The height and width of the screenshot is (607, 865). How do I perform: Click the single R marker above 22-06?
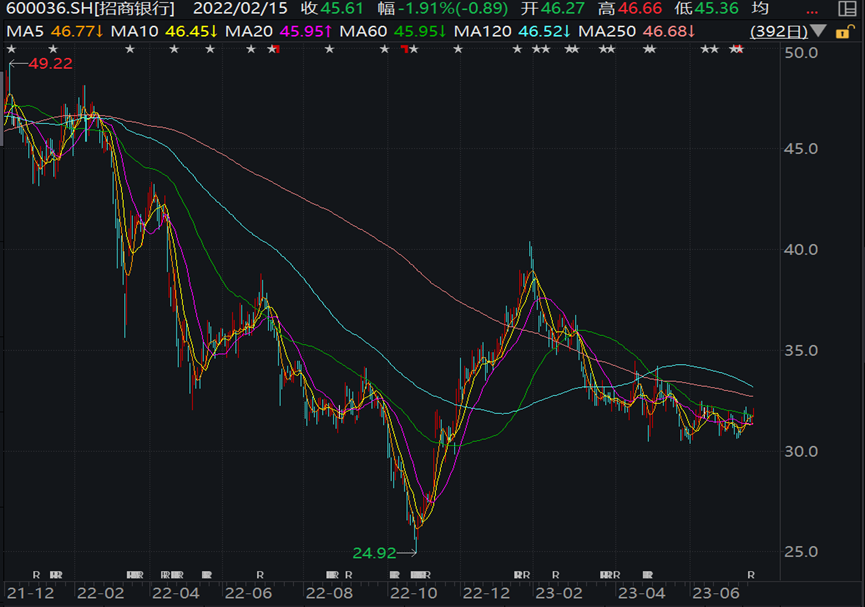pyautogui.click(x=259, y=574)
